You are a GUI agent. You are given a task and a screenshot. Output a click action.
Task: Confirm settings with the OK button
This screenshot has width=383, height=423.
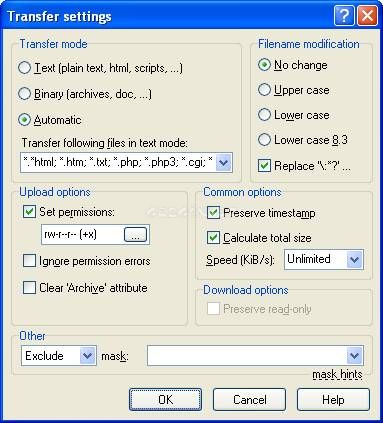coord(165,399)
